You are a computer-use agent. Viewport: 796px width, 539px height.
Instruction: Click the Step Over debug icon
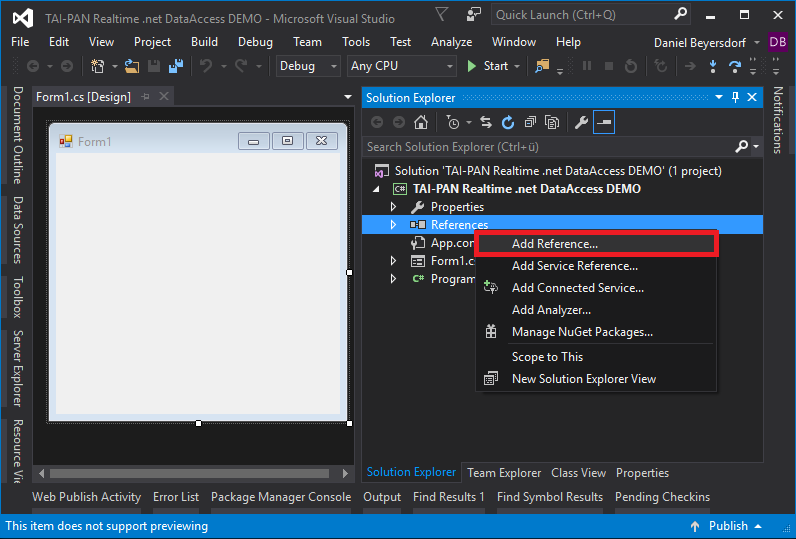[735, 66]
